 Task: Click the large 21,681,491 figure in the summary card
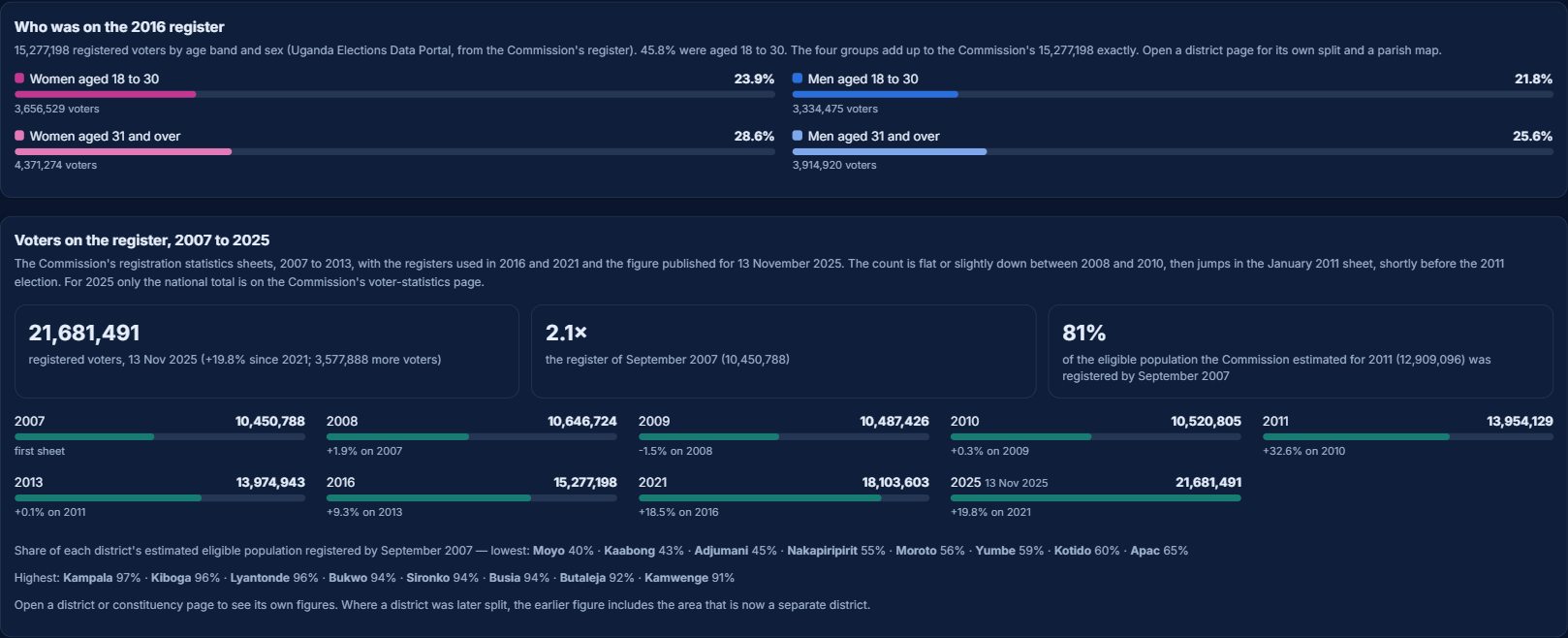[x=84, y=333]
